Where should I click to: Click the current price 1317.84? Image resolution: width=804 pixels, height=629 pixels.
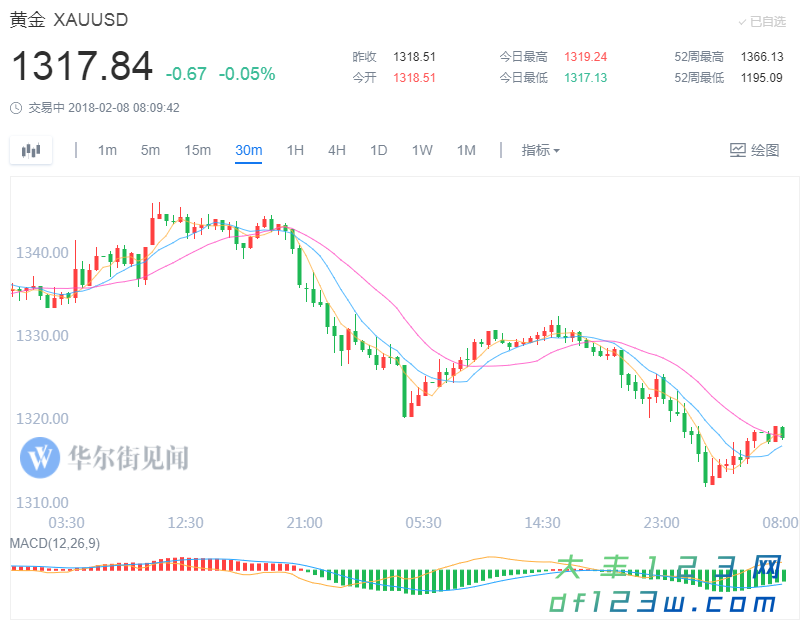pos(82,67)
